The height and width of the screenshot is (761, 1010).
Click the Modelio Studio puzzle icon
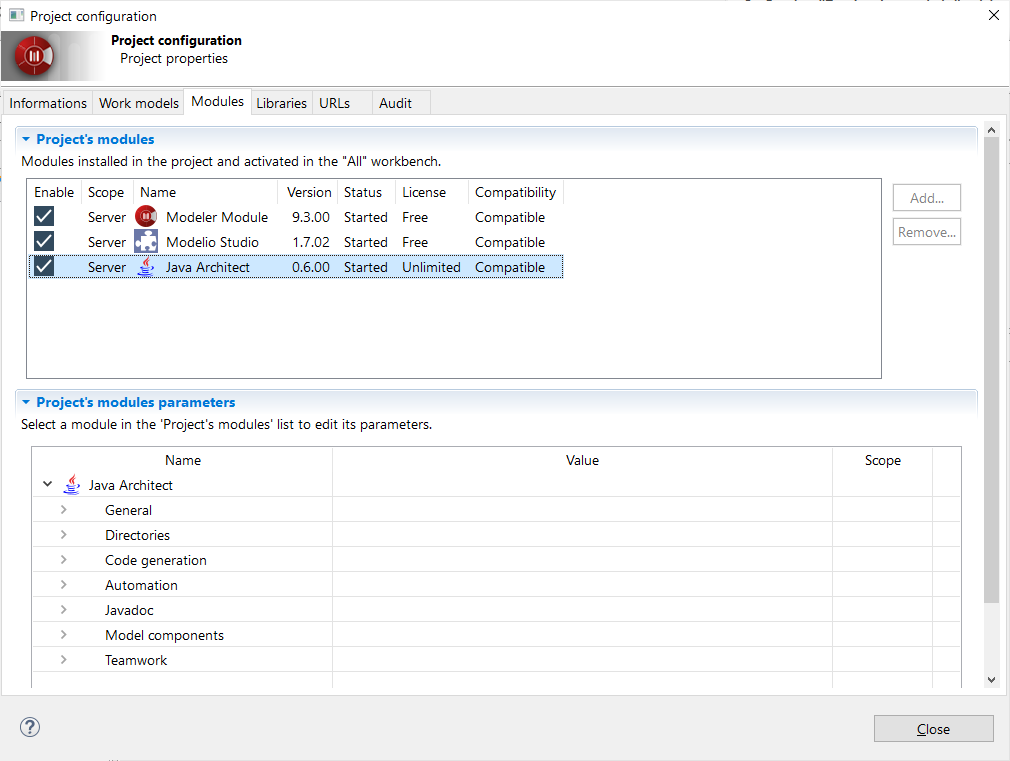tap(146, 242)
